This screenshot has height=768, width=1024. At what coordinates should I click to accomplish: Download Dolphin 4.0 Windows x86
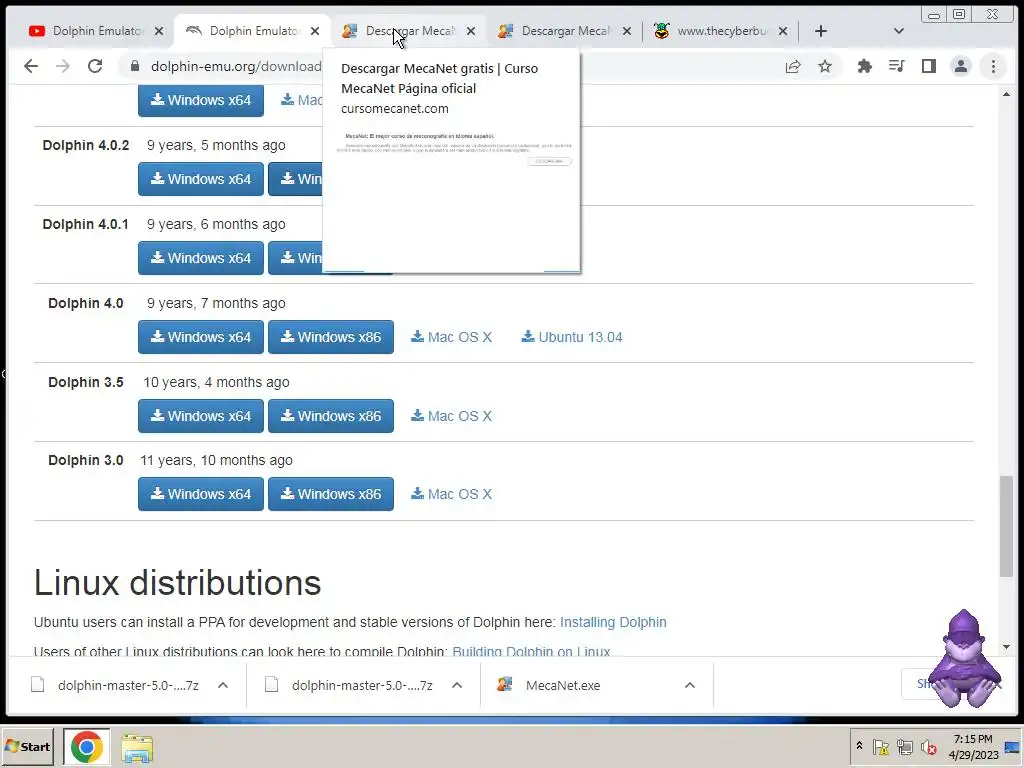[330, 337]
